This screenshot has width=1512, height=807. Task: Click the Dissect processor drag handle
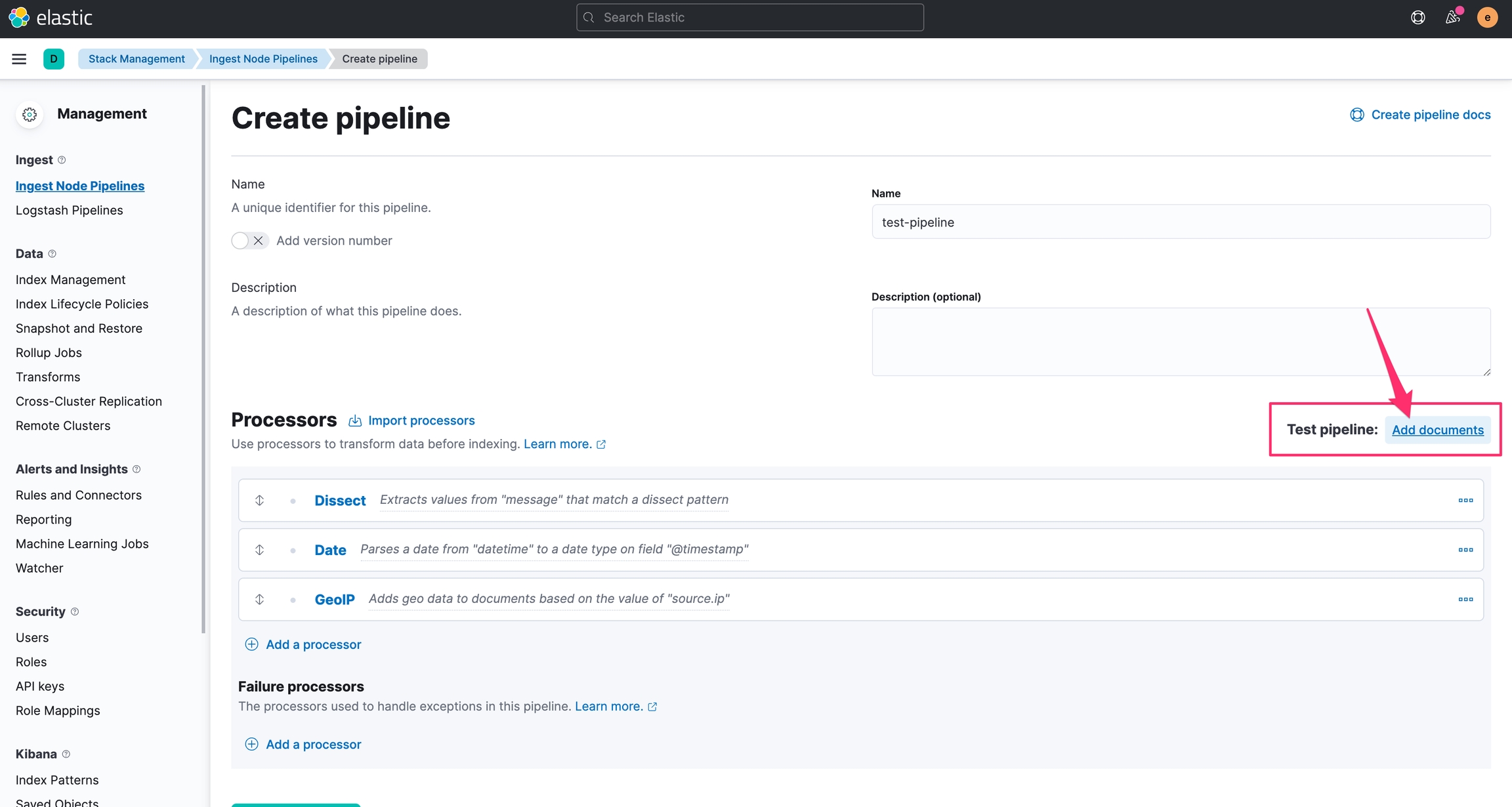coord(259,501)
